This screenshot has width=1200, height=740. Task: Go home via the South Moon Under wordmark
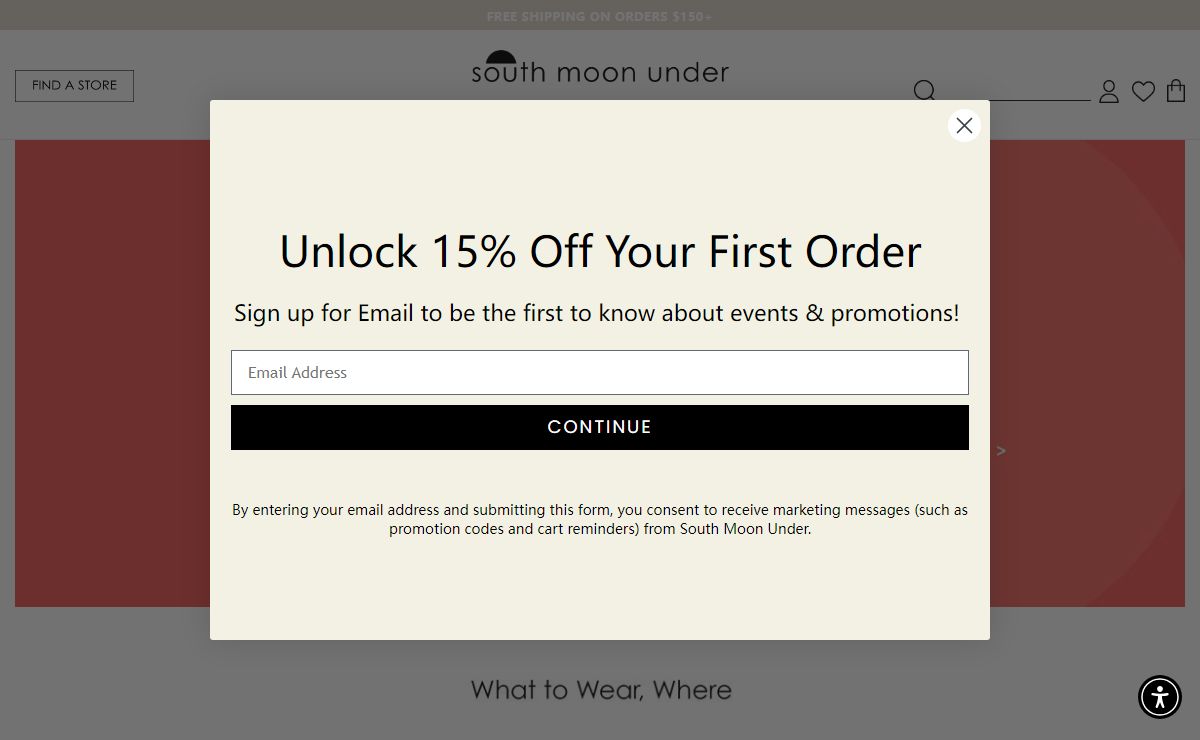[600, 73]
